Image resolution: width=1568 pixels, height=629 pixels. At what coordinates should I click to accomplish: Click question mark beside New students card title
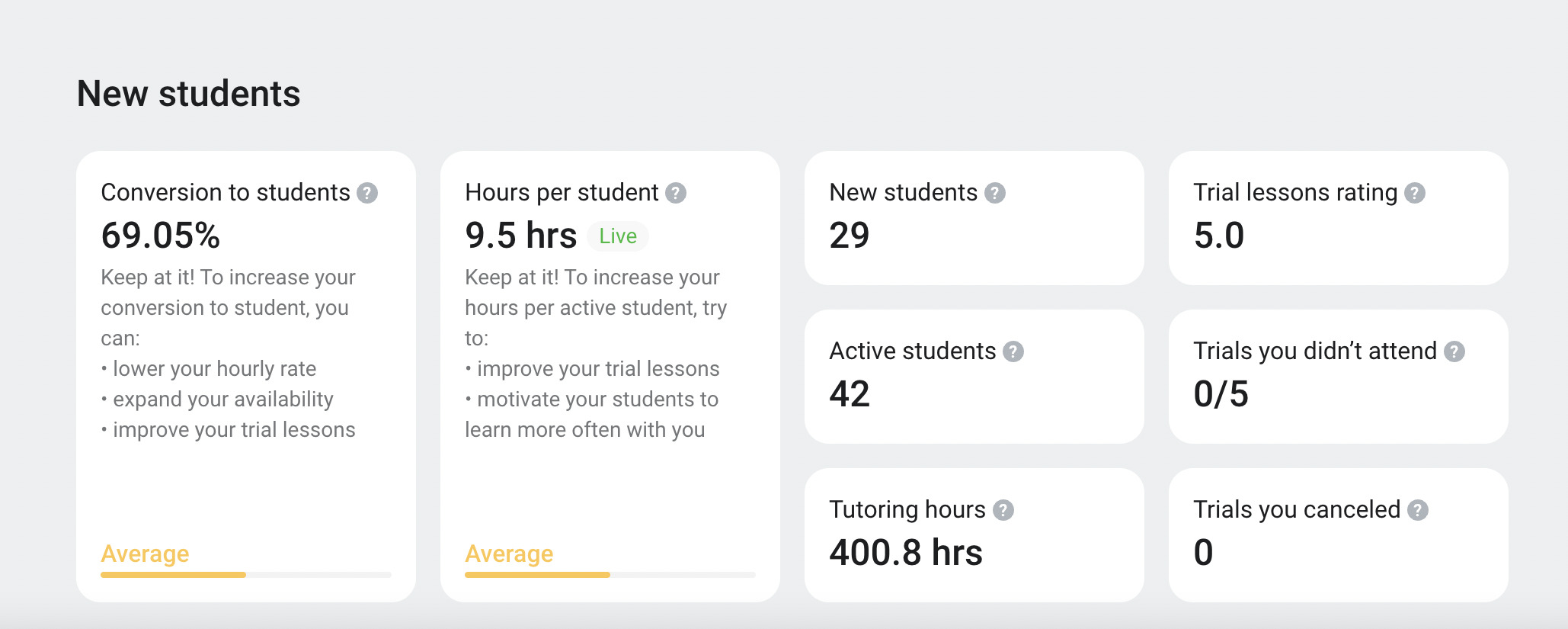995,193
